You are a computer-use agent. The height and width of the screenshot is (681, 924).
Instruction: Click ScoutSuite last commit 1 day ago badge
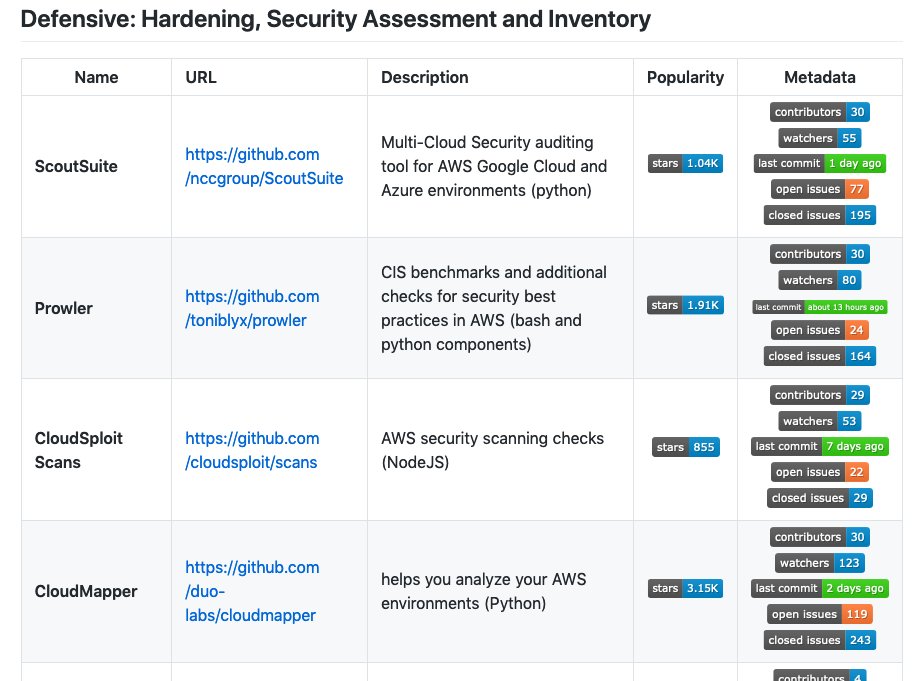coord(820,163)
